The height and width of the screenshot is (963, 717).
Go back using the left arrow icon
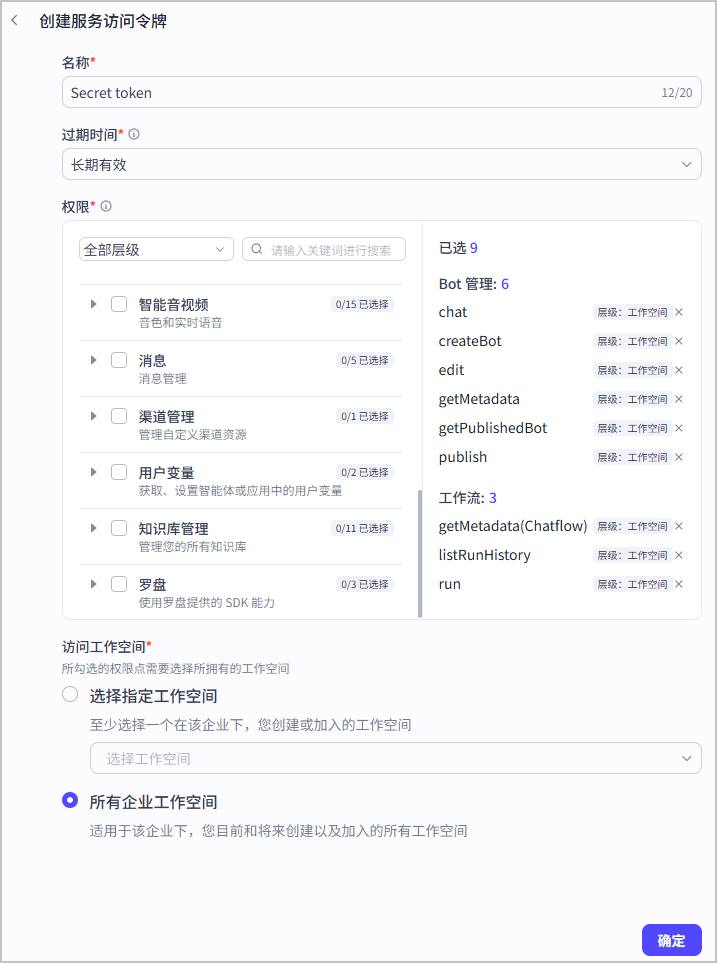15,21
